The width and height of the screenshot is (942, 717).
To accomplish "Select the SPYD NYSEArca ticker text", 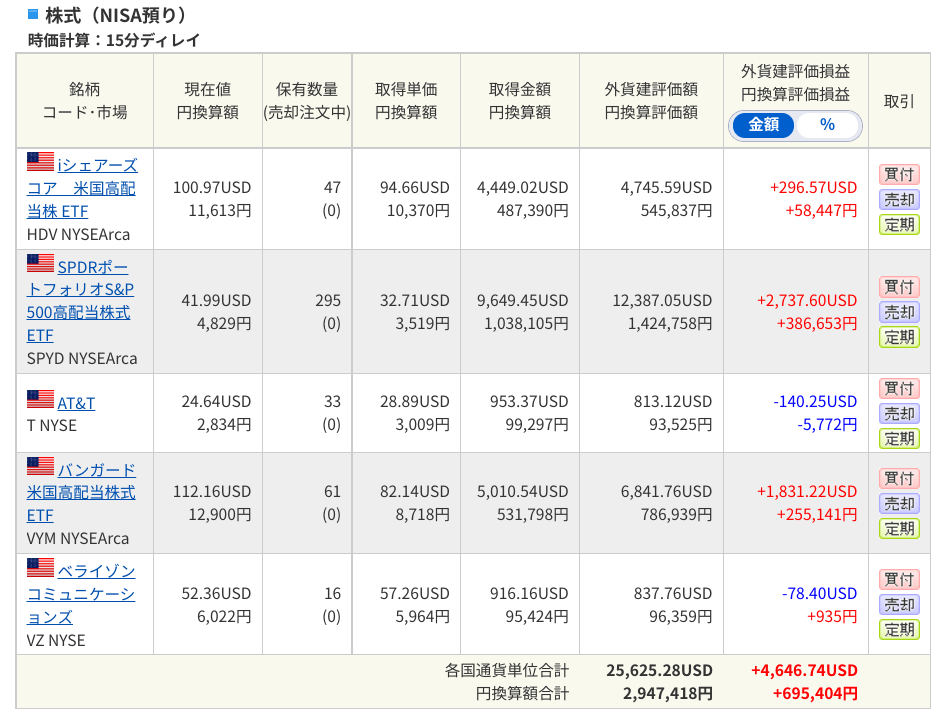I will click(82, 359).
